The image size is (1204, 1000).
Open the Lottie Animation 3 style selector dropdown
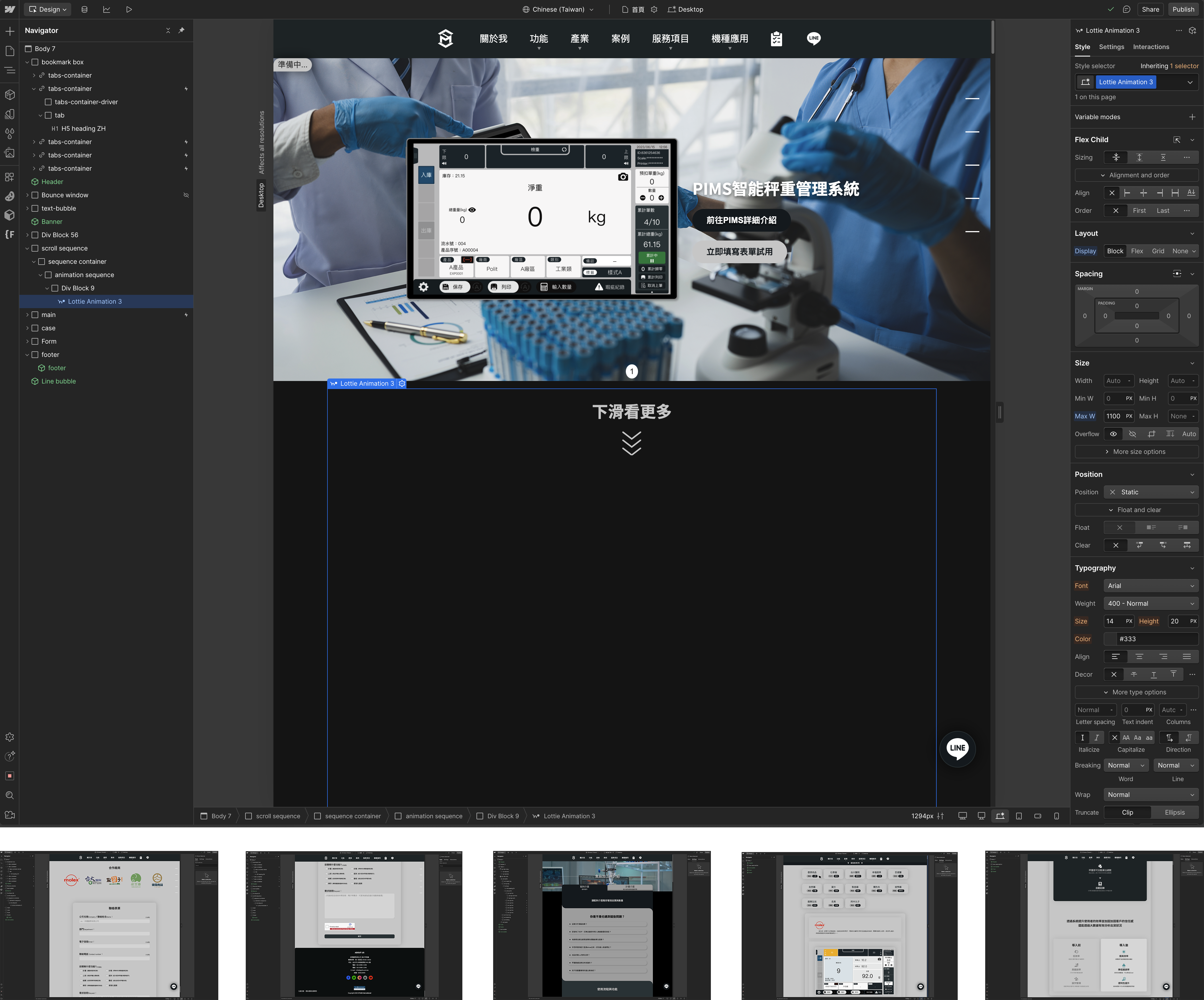click(x=1190, y=82)
